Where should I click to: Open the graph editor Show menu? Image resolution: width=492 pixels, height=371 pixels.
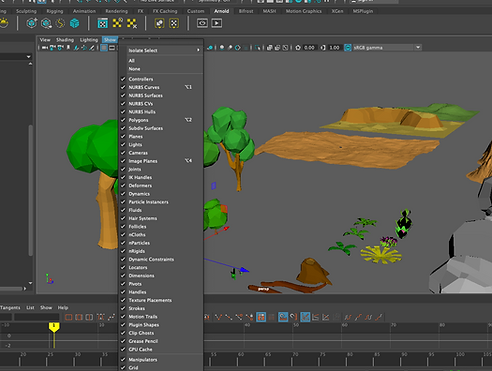pyautogui.click(x=46, y=307)
